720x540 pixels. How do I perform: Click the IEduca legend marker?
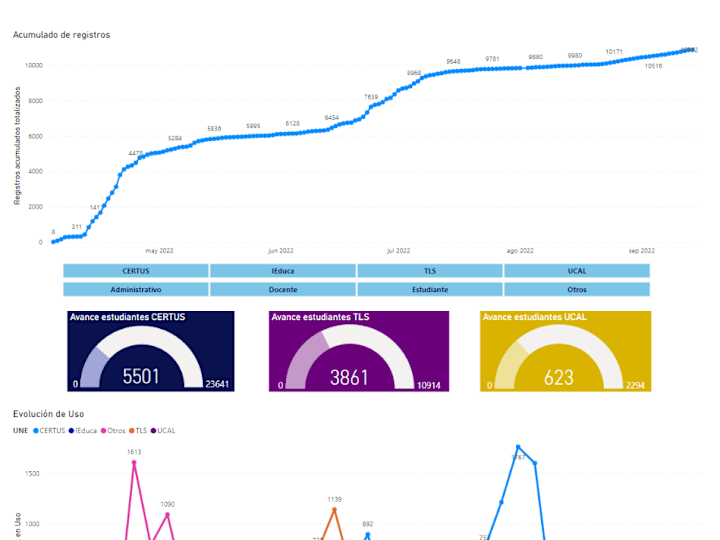tap(71, 431)
